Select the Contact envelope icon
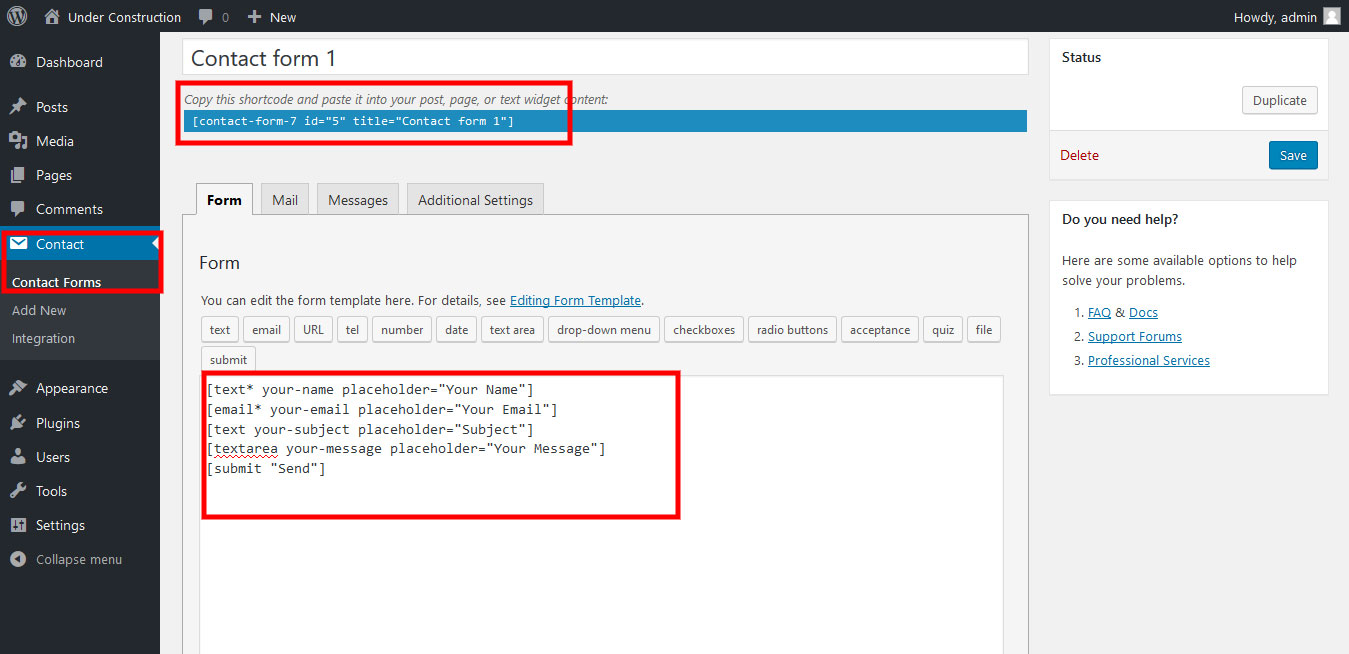Viewport: 1349px width, 654px height. 18,244
